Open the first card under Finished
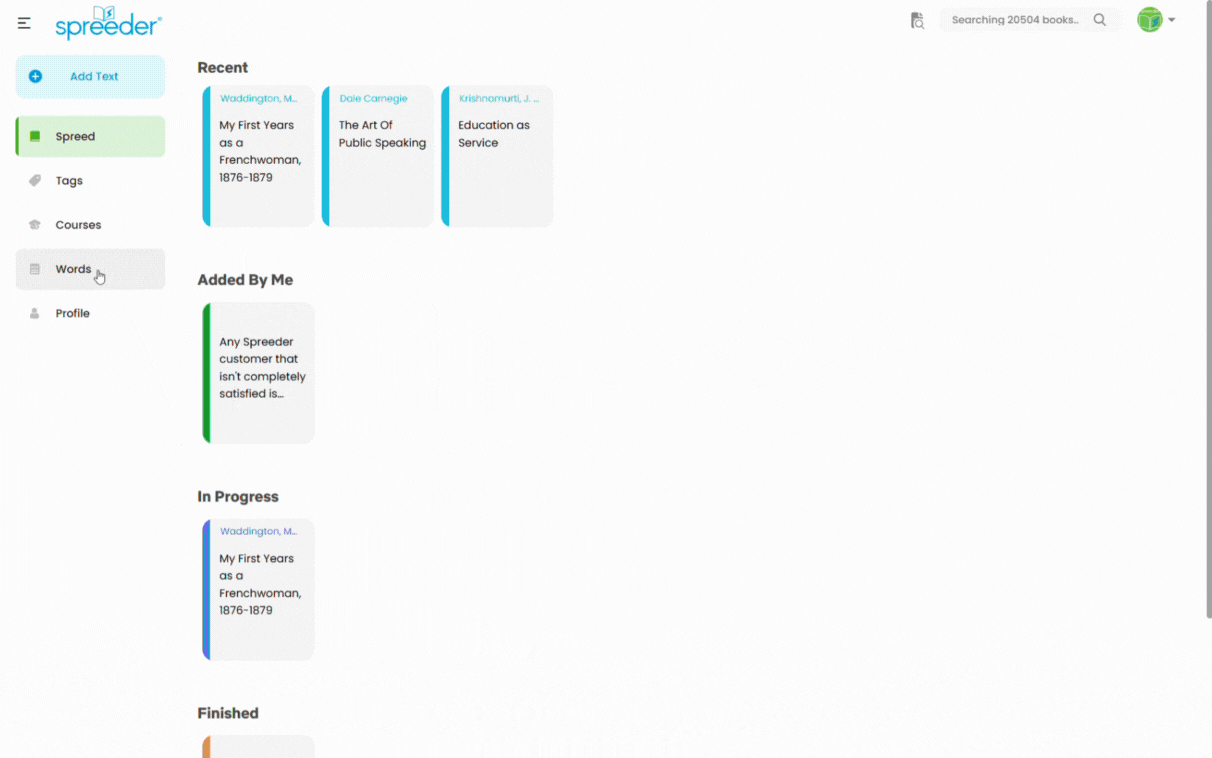 (x=258, y=747)
